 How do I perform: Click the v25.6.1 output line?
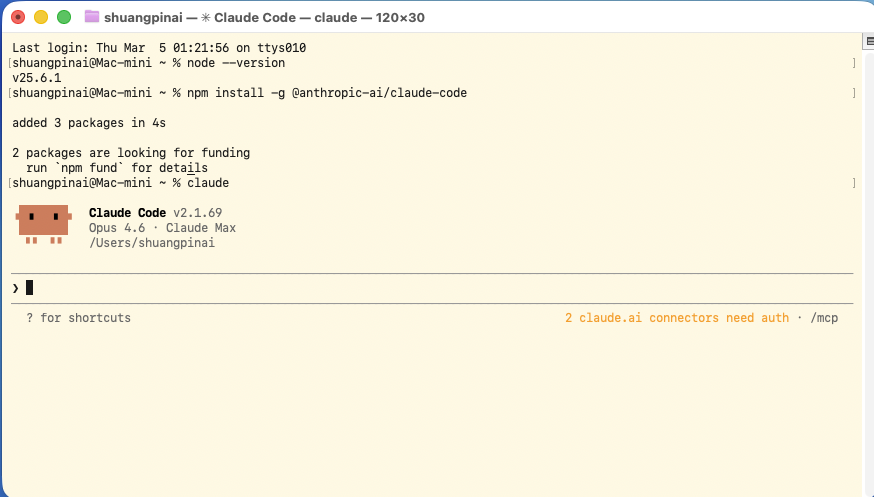pos(37,78)
